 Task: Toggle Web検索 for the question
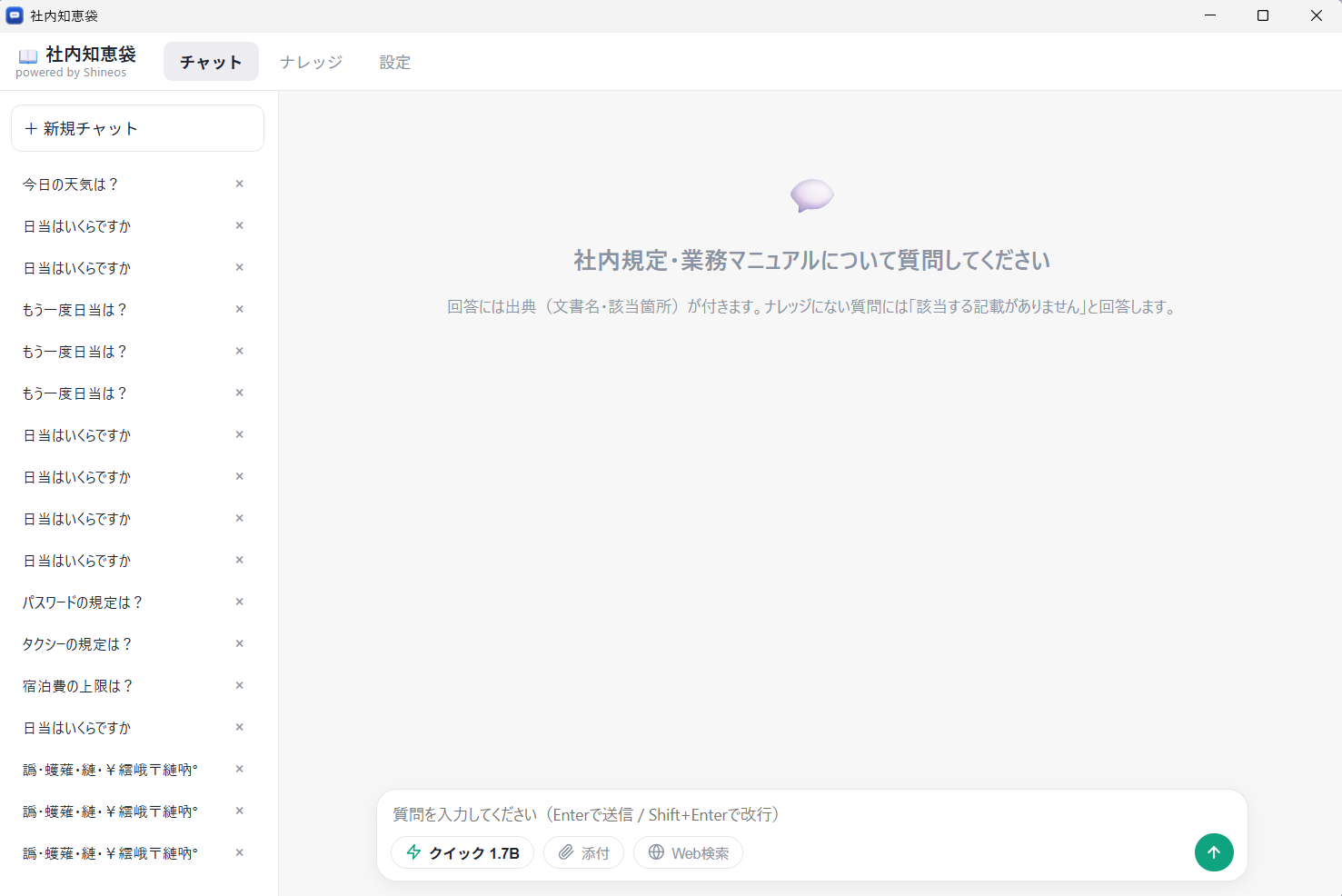(688, 852)
